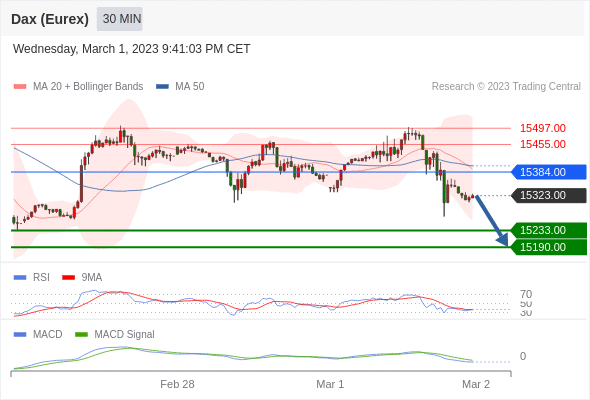Image resolution: width=590 pixels, height=400 pixels.
Task: Click the 15497.00 resistance label
Action: [x=543, y=128]
